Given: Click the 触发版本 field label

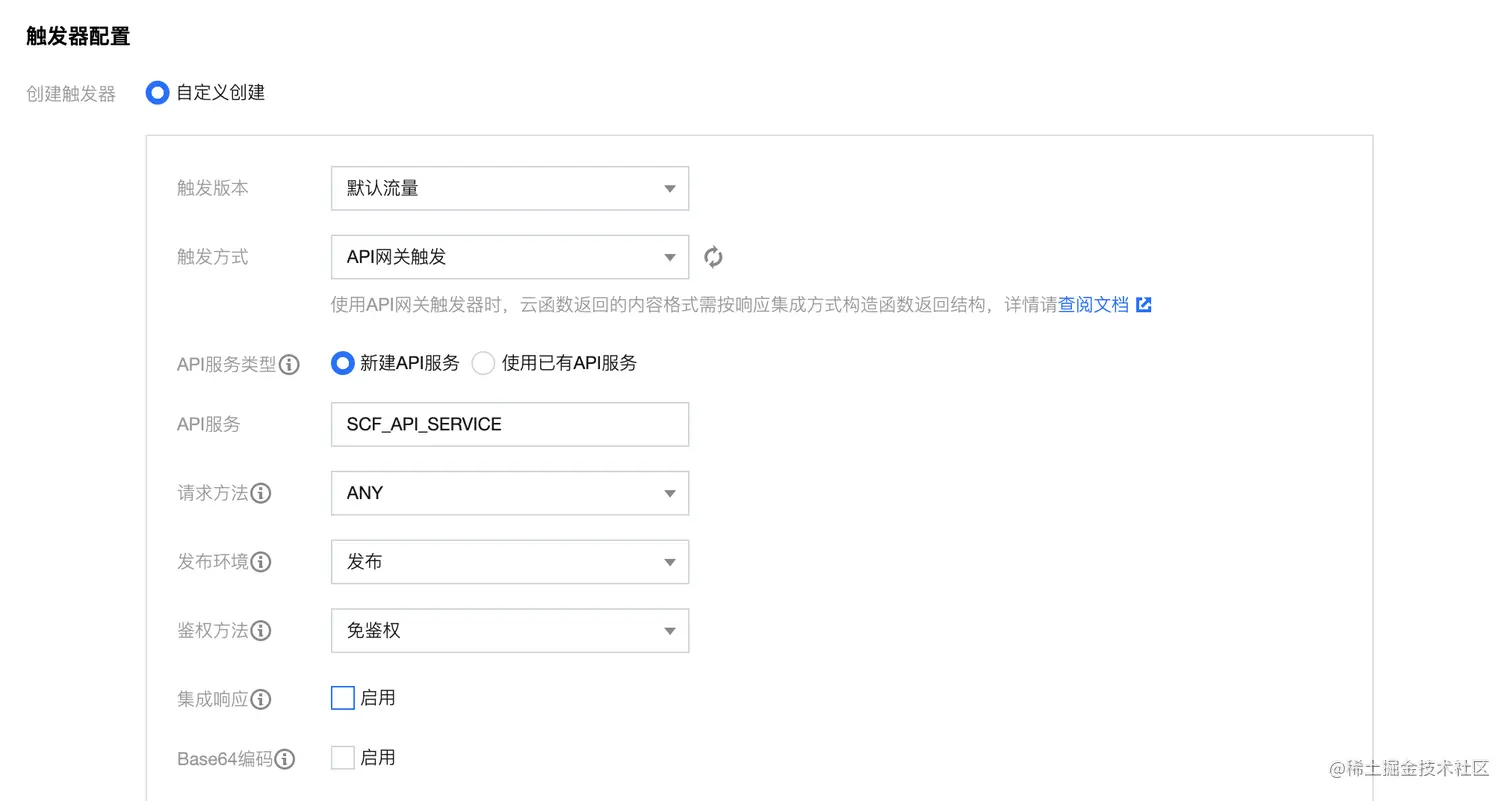Looking at the screenshot, I should click(x=213, y=188).
